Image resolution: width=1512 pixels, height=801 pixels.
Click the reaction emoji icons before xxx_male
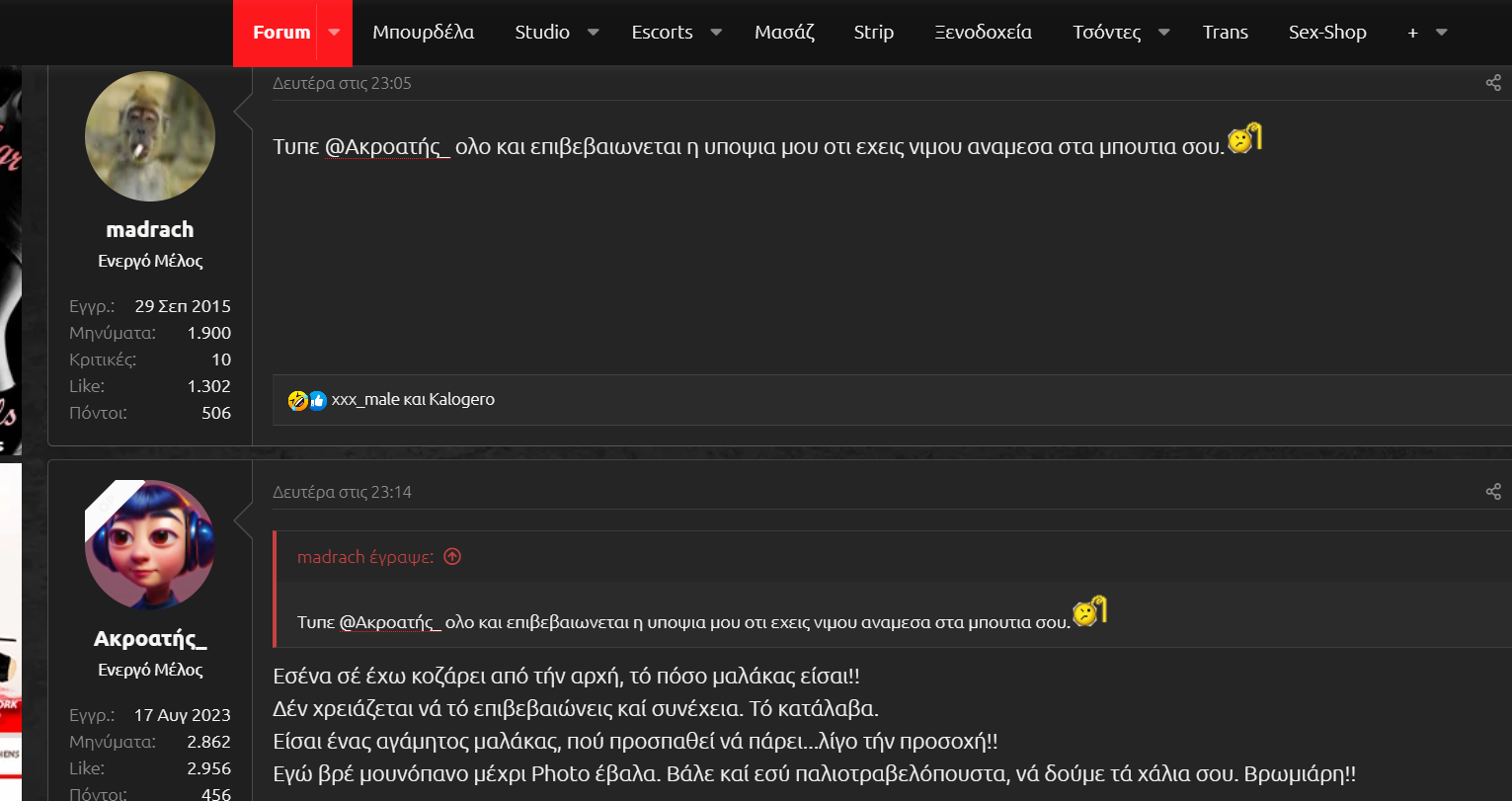[x=307, y=400]
